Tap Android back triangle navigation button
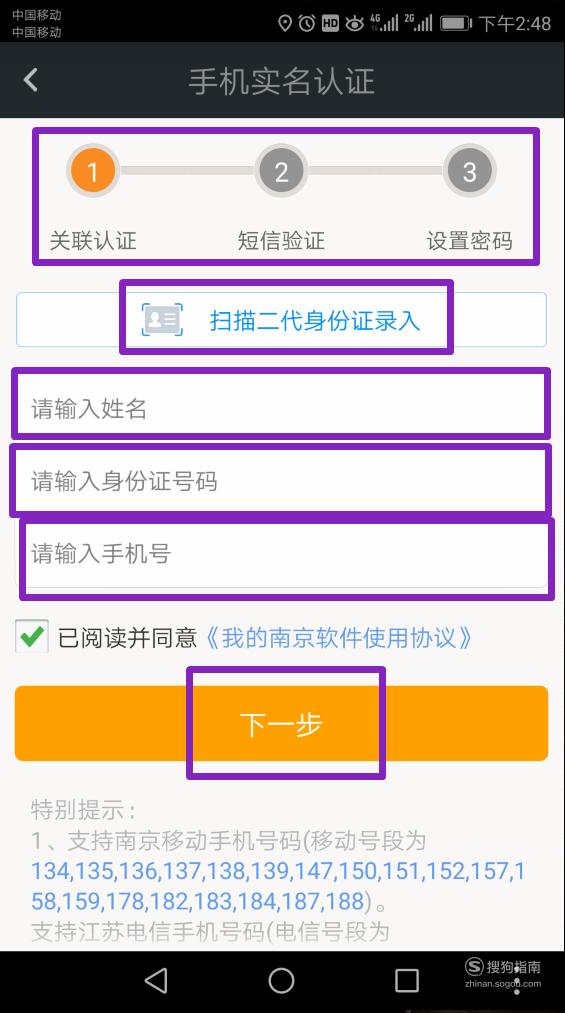Image resolution: width=565 pixels, height=1013 pixels. tap(156, 980)
